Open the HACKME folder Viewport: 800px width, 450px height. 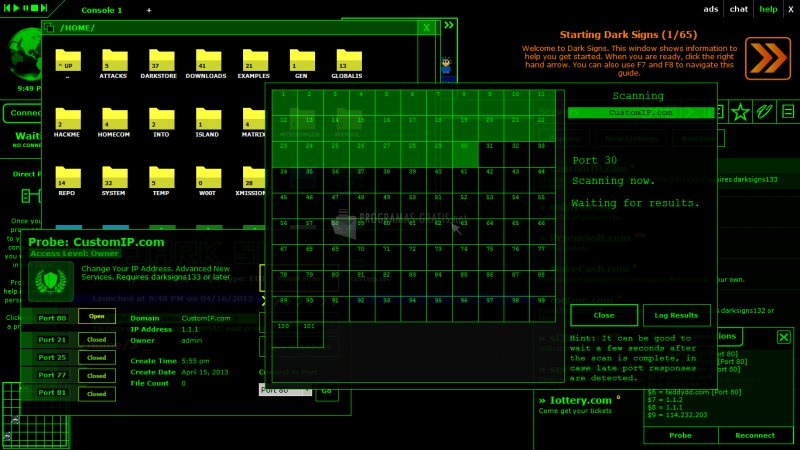click(x=67, y=122)
